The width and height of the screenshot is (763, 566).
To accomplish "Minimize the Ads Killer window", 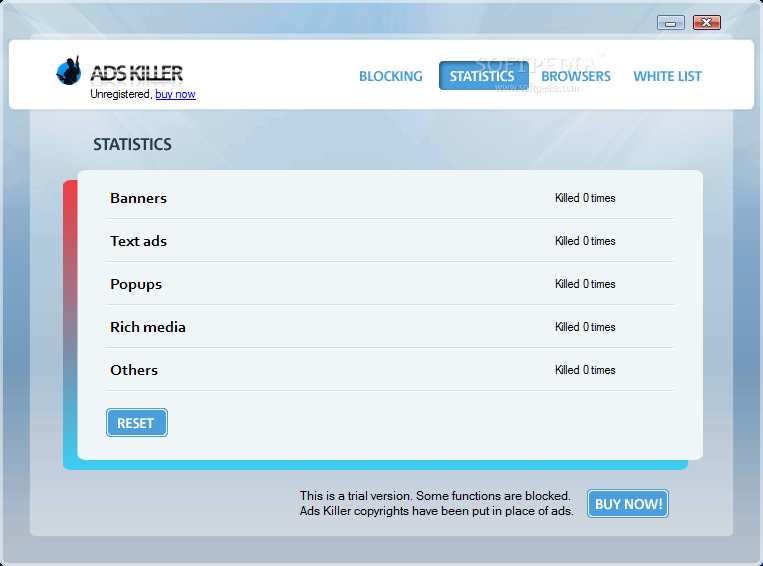I will pos(671,22).
